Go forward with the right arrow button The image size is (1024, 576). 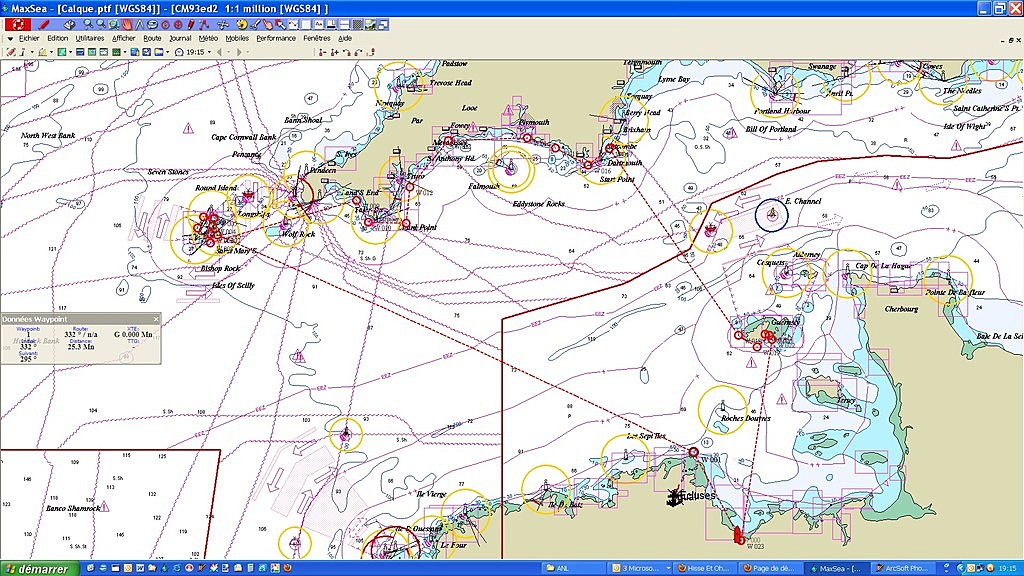click(239, 52)
